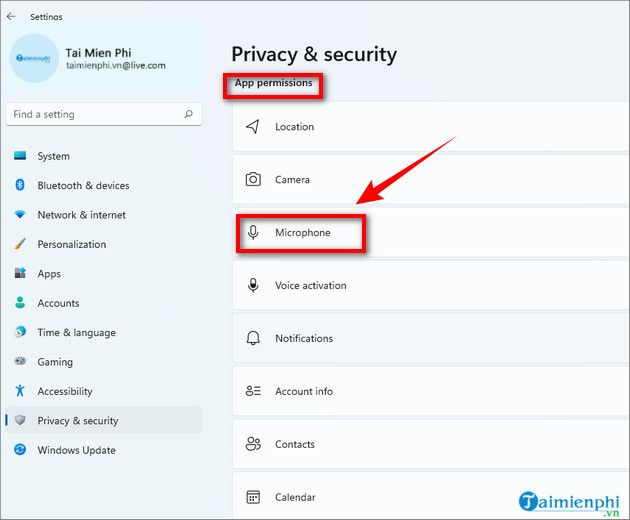This screenshot has width=630, height=520.
Task: Click the Network wifi icon
Action: (20, 214)
